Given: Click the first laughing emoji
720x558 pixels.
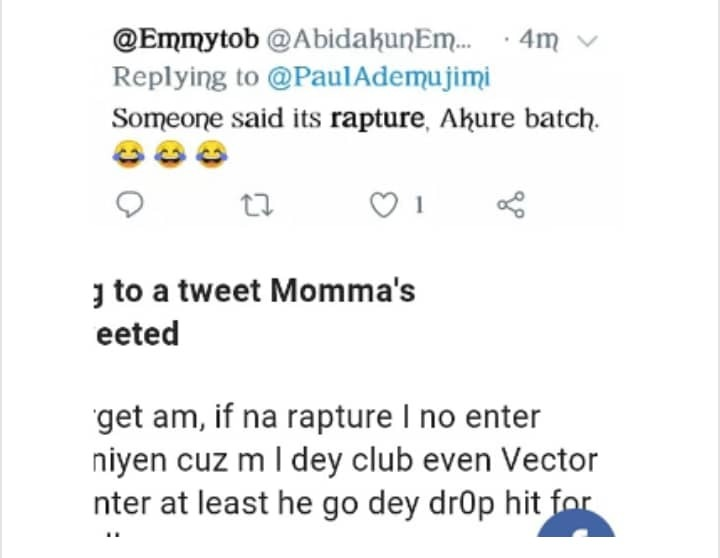Looking at the screenshot, I should 126,155.
